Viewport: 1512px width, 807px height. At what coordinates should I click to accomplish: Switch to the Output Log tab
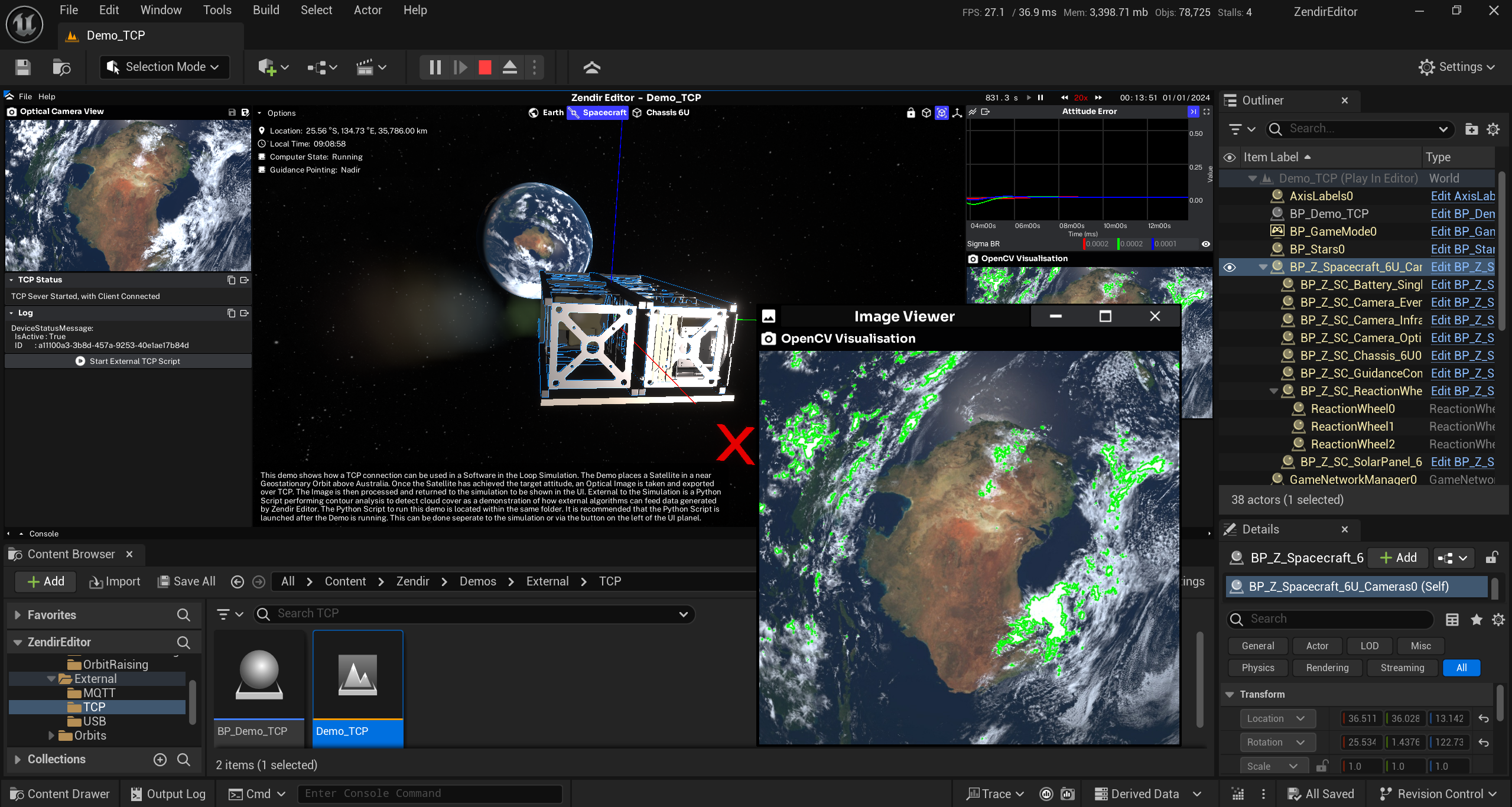coord(167,793)
